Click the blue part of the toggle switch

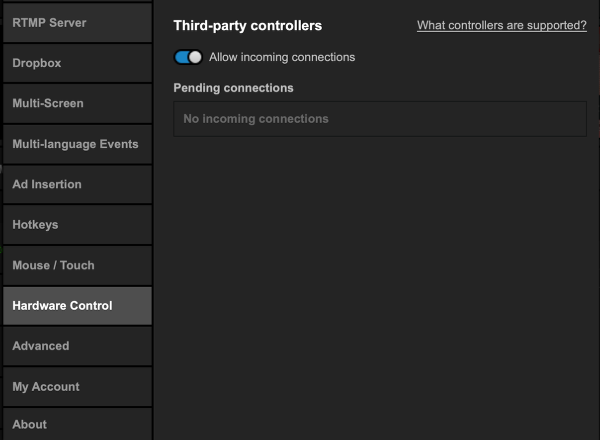pyautogui.click(x=181, y=57)
